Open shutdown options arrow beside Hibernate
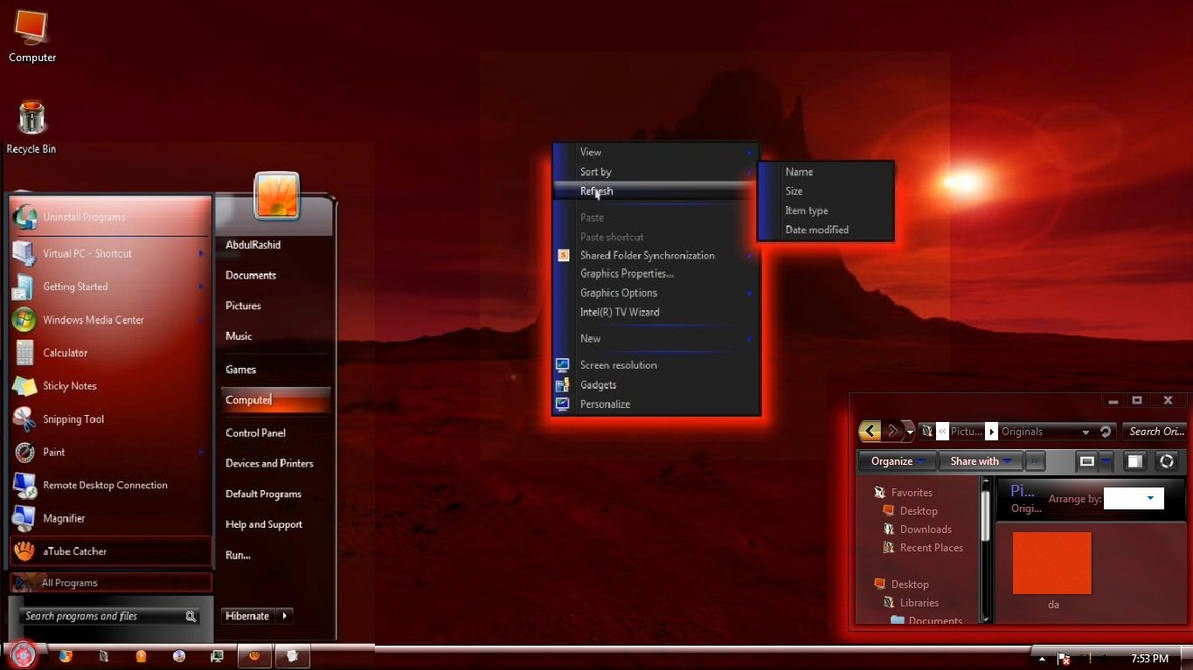Image resolution: width=1193 pixels, height=670 pixels. coord(285,616)
